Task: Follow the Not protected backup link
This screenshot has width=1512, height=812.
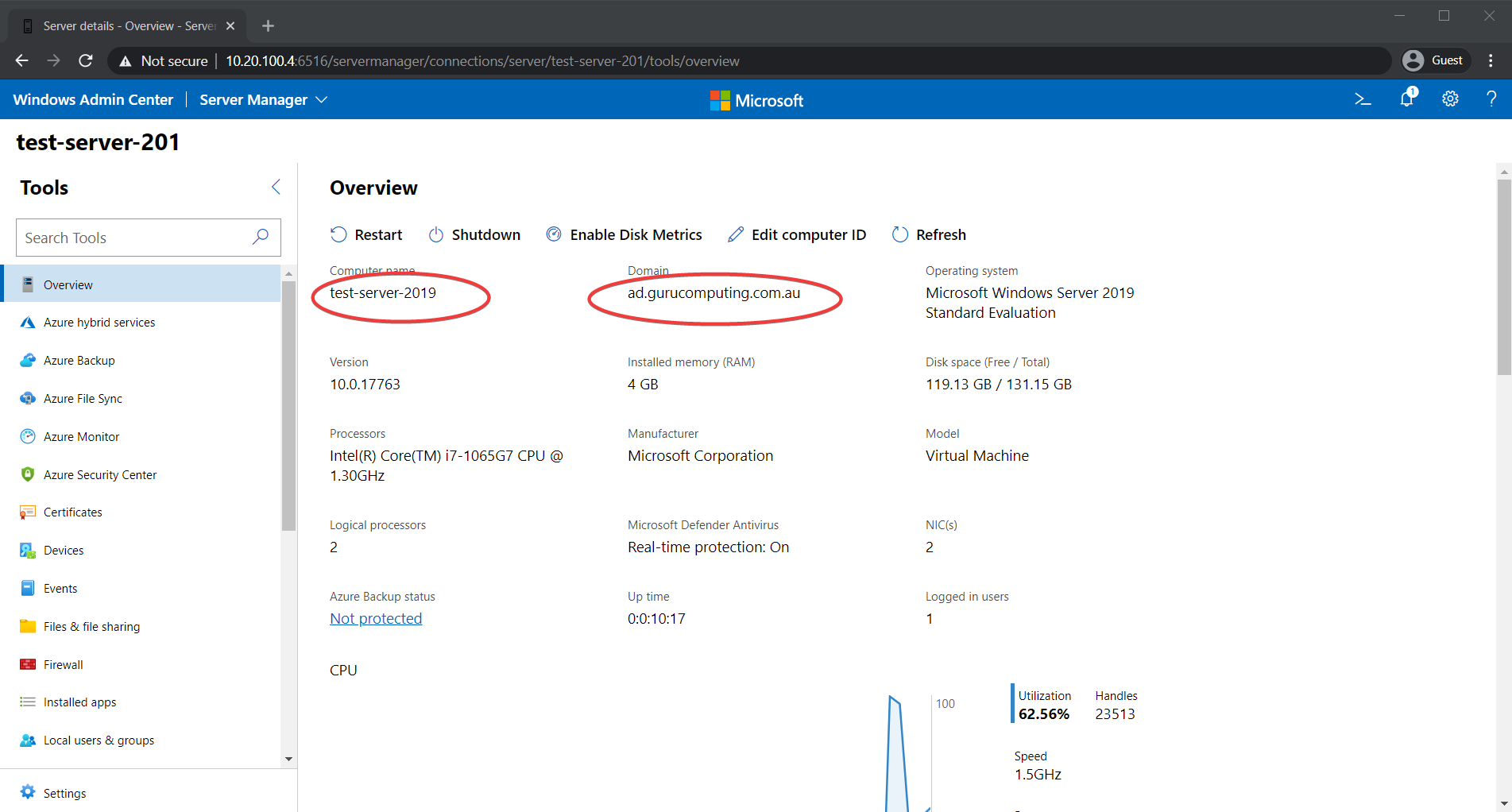Action: coord(376,618)
